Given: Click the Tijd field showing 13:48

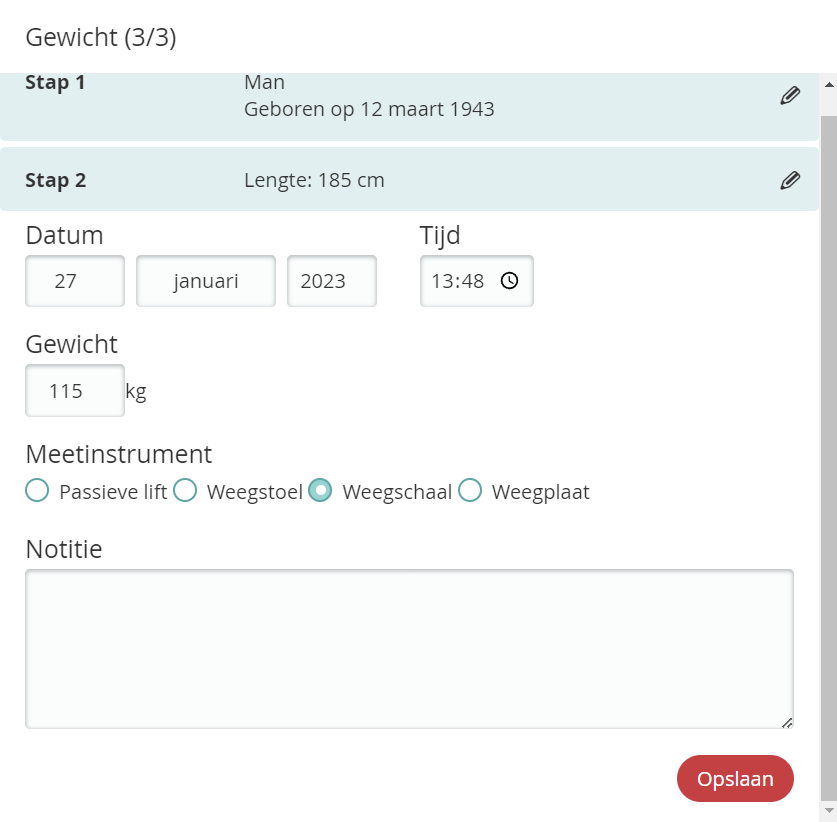Looking at the screenshot, I should pyautogui.click(x=458, y=281).
